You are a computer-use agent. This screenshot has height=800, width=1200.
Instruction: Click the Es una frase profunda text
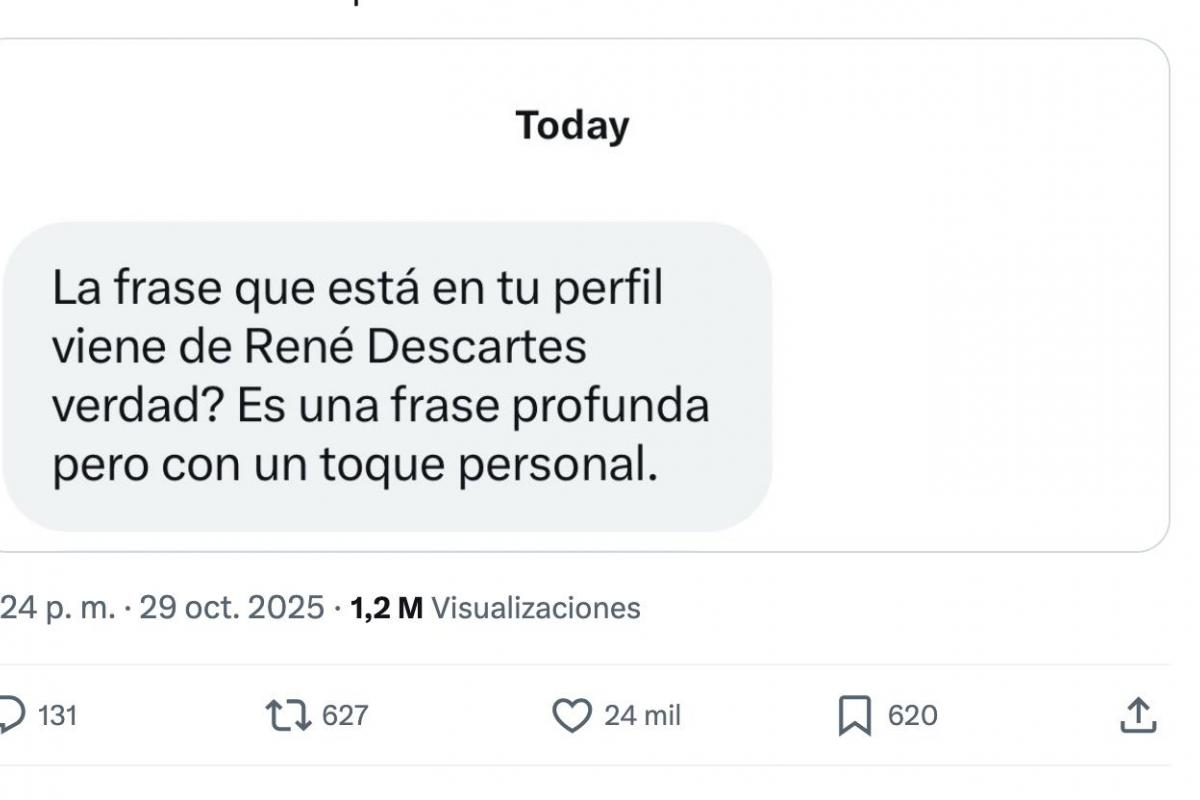click(x=473, y=406)
